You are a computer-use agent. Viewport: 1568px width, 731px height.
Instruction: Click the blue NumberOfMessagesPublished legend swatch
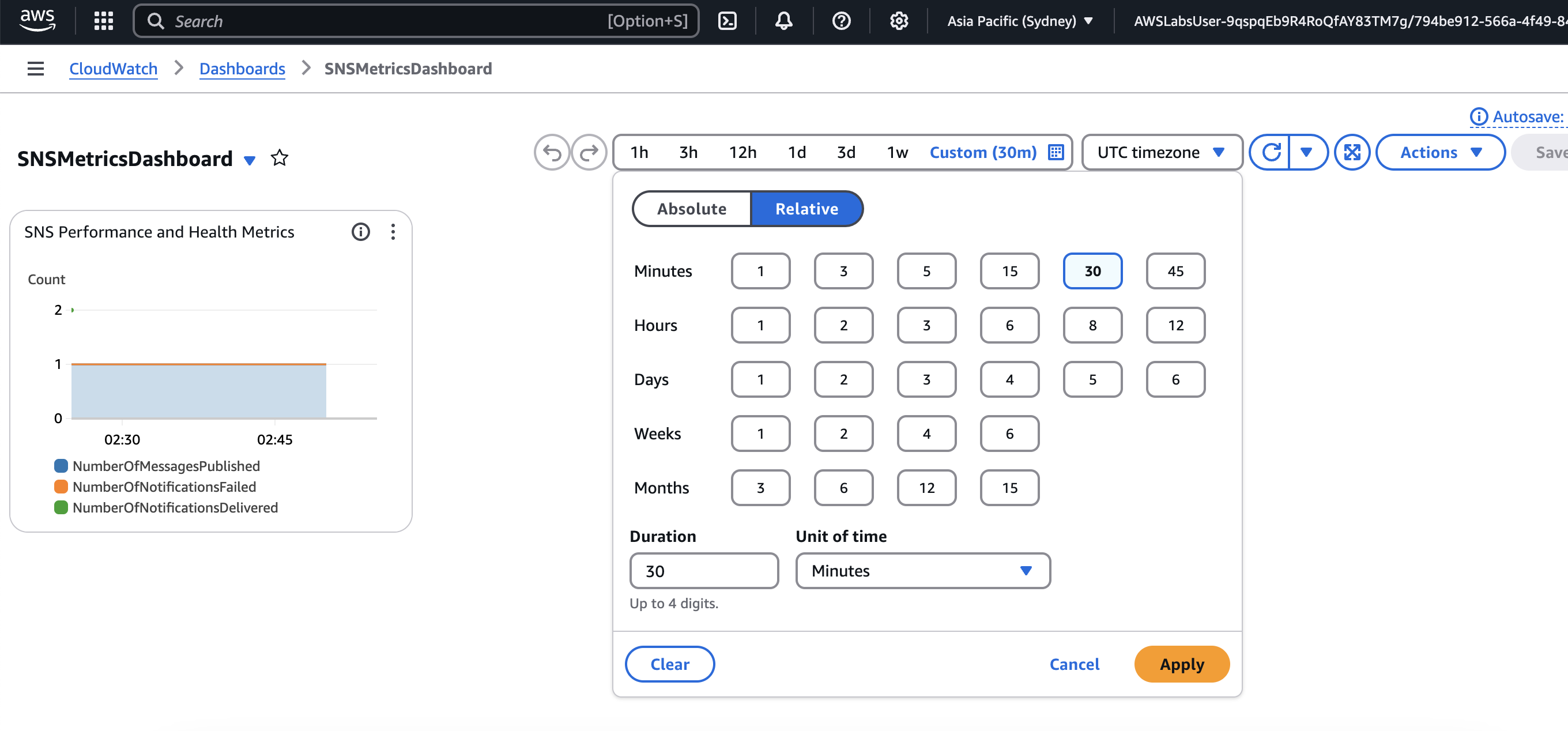click(61, 466)
